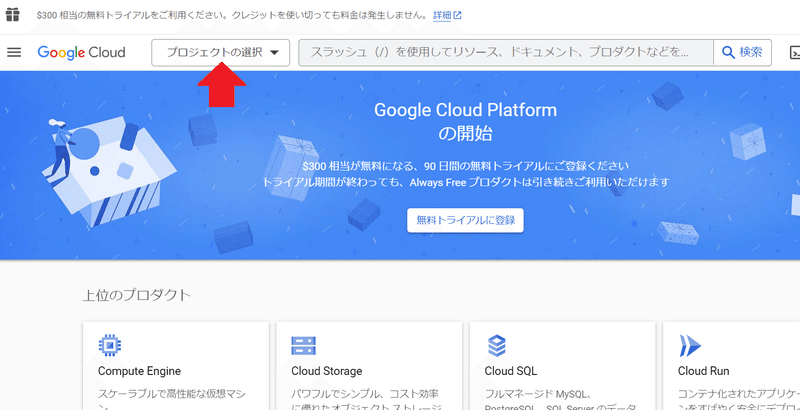Click the 検索 search button
Screen dimensions: 800x410
coord(742,53)
